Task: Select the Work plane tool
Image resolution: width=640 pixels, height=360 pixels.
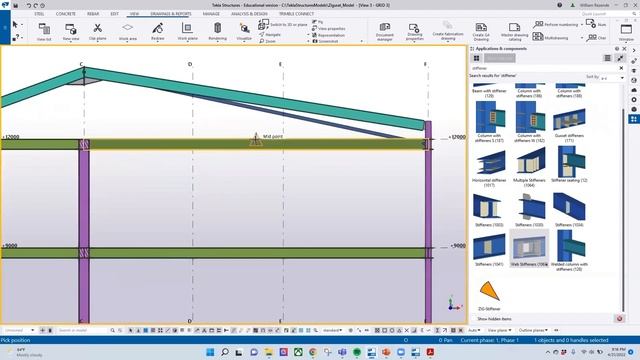Action: tap(187, 31)
